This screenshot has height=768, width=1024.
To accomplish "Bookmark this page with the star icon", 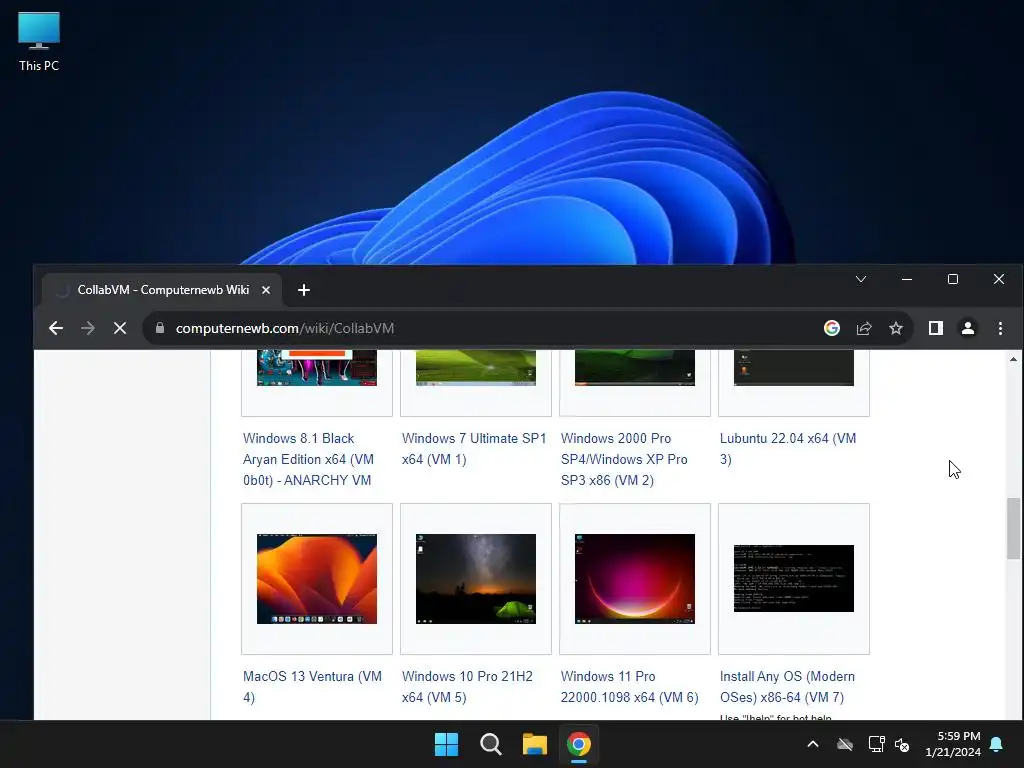I will (x=896, y=328).
